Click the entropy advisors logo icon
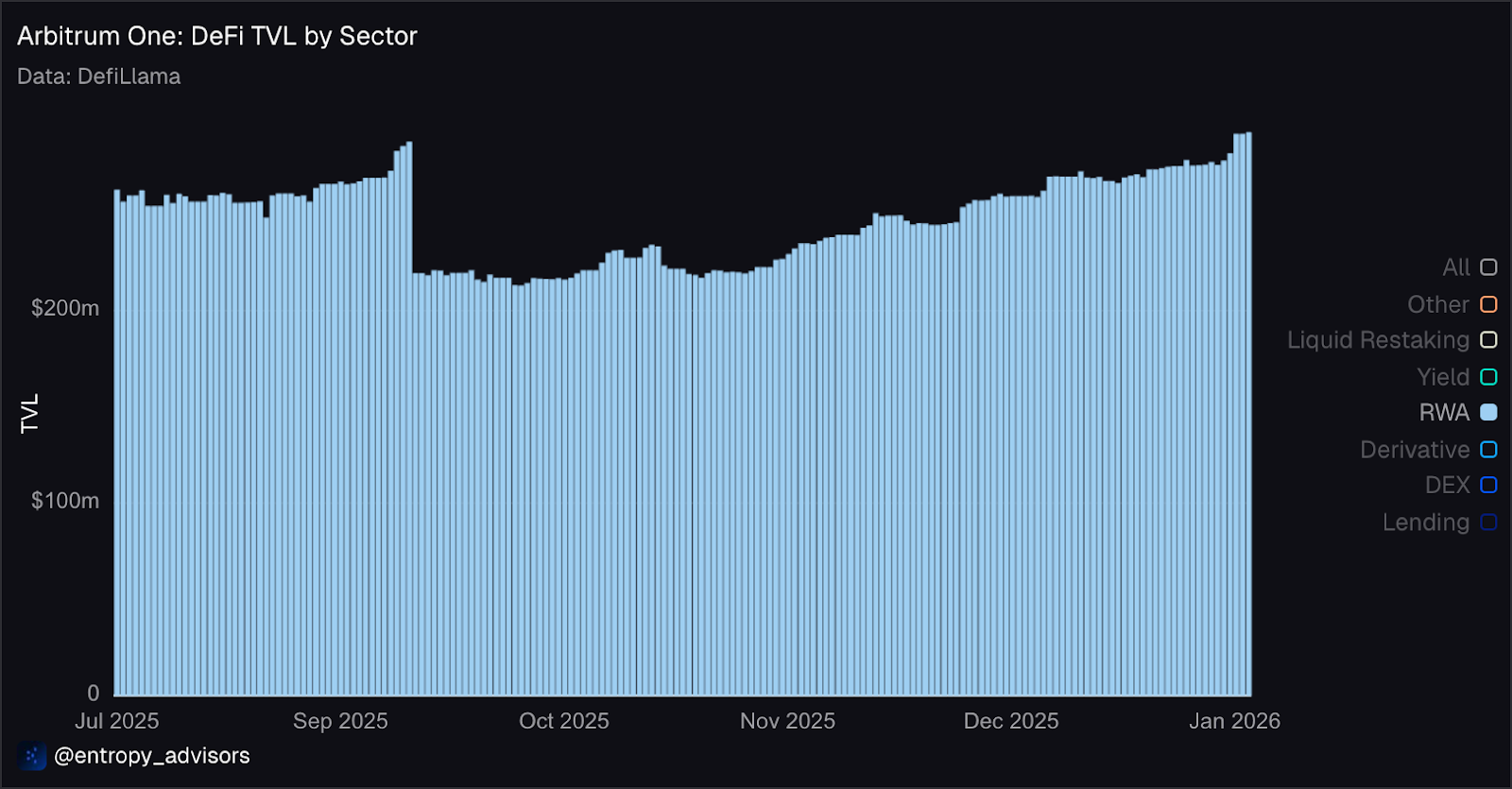Image resolution: width=1512 pixels, height=789 pixels. [x=32, y=756]
